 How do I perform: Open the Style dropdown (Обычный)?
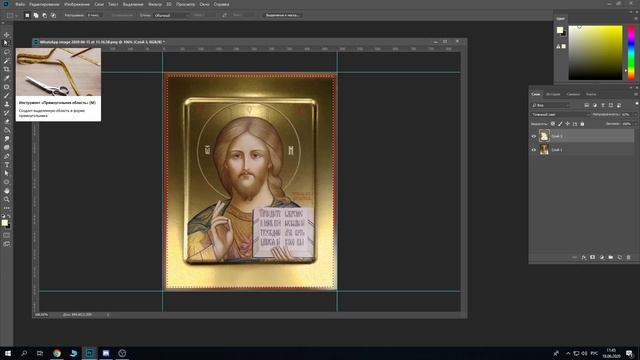[x=171, y=15]
